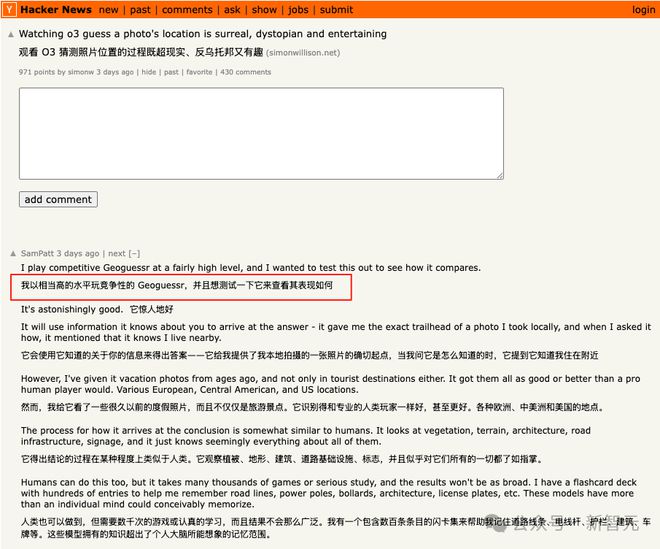Open the 'show' section
Viewport: 660px width, 549px height.
pyautogui.click(x=264, y=10)
